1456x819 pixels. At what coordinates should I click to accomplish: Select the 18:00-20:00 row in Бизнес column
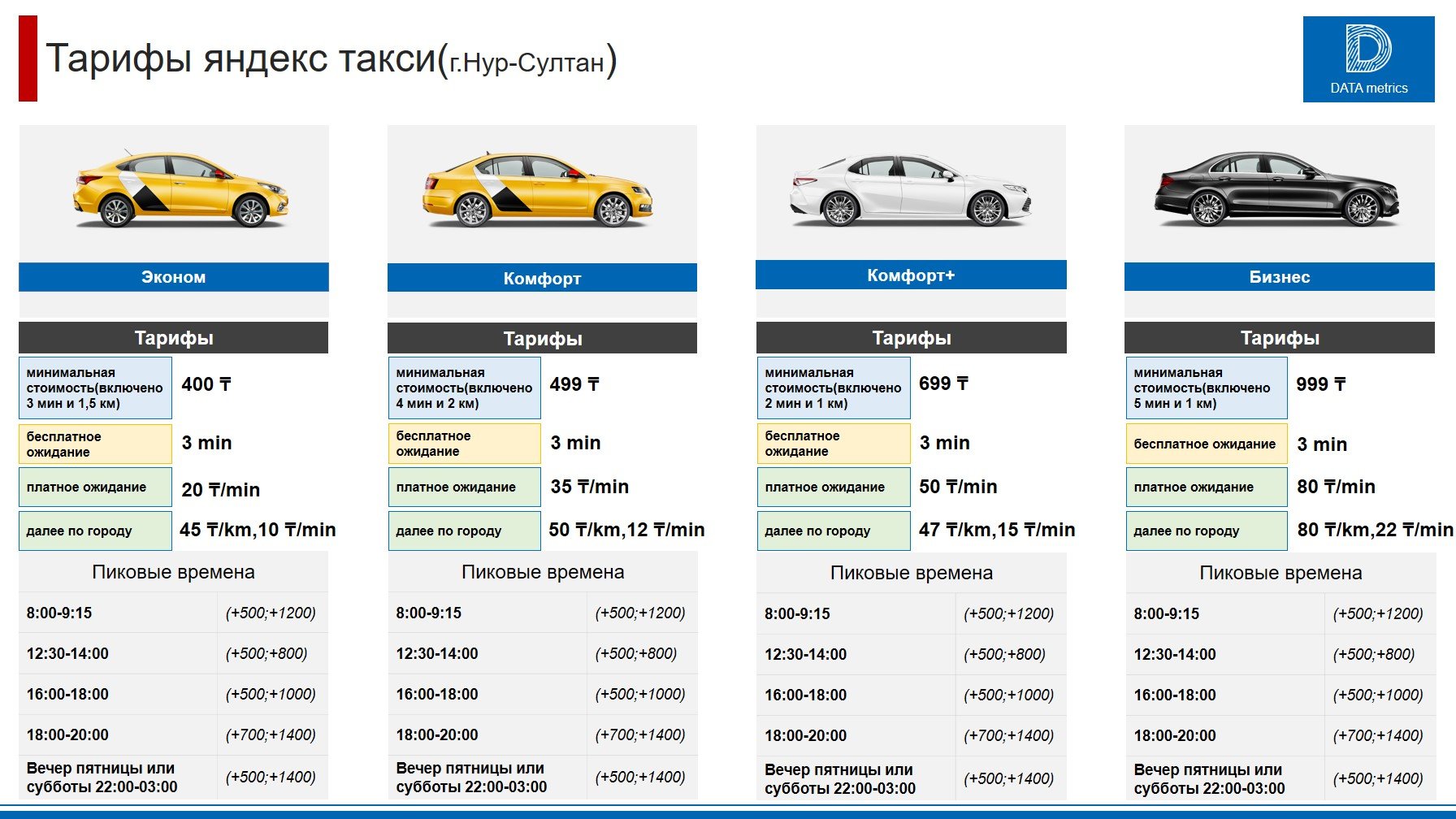pos(1279,735)
